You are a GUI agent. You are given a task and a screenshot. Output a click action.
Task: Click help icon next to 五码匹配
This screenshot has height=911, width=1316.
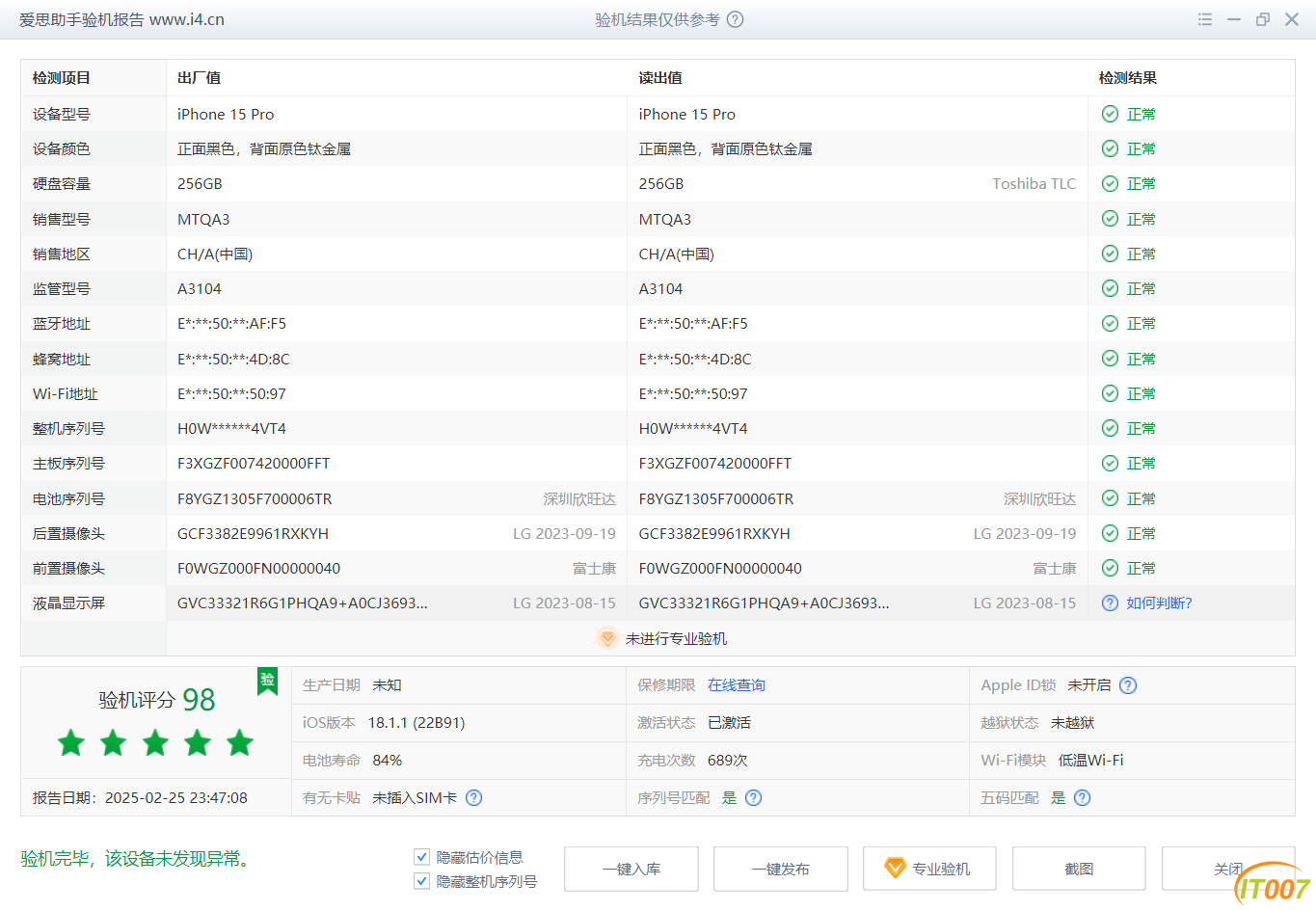(x=1083, y=797)
